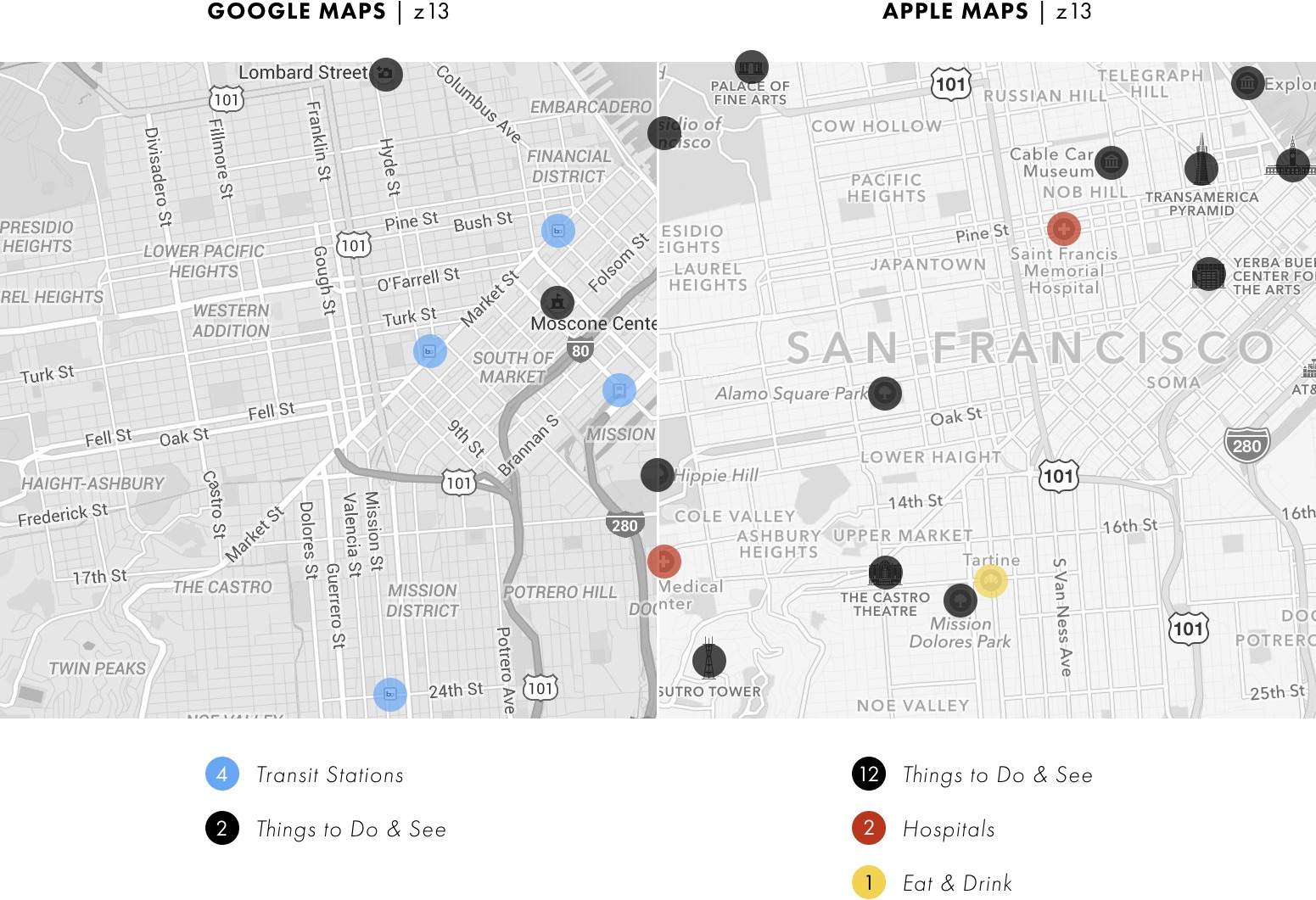Click the black circle numbered 2 in legend

(221, 828)
